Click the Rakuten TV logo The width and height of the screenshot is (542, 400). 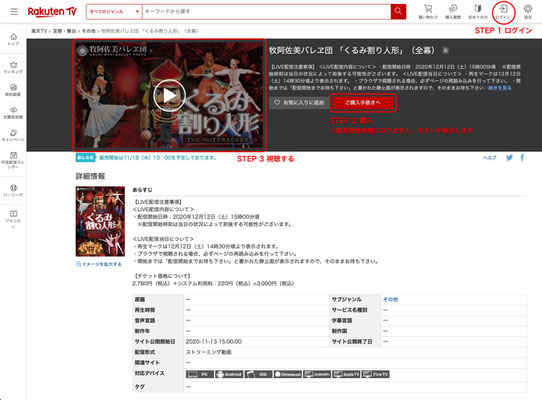[52, 12]
